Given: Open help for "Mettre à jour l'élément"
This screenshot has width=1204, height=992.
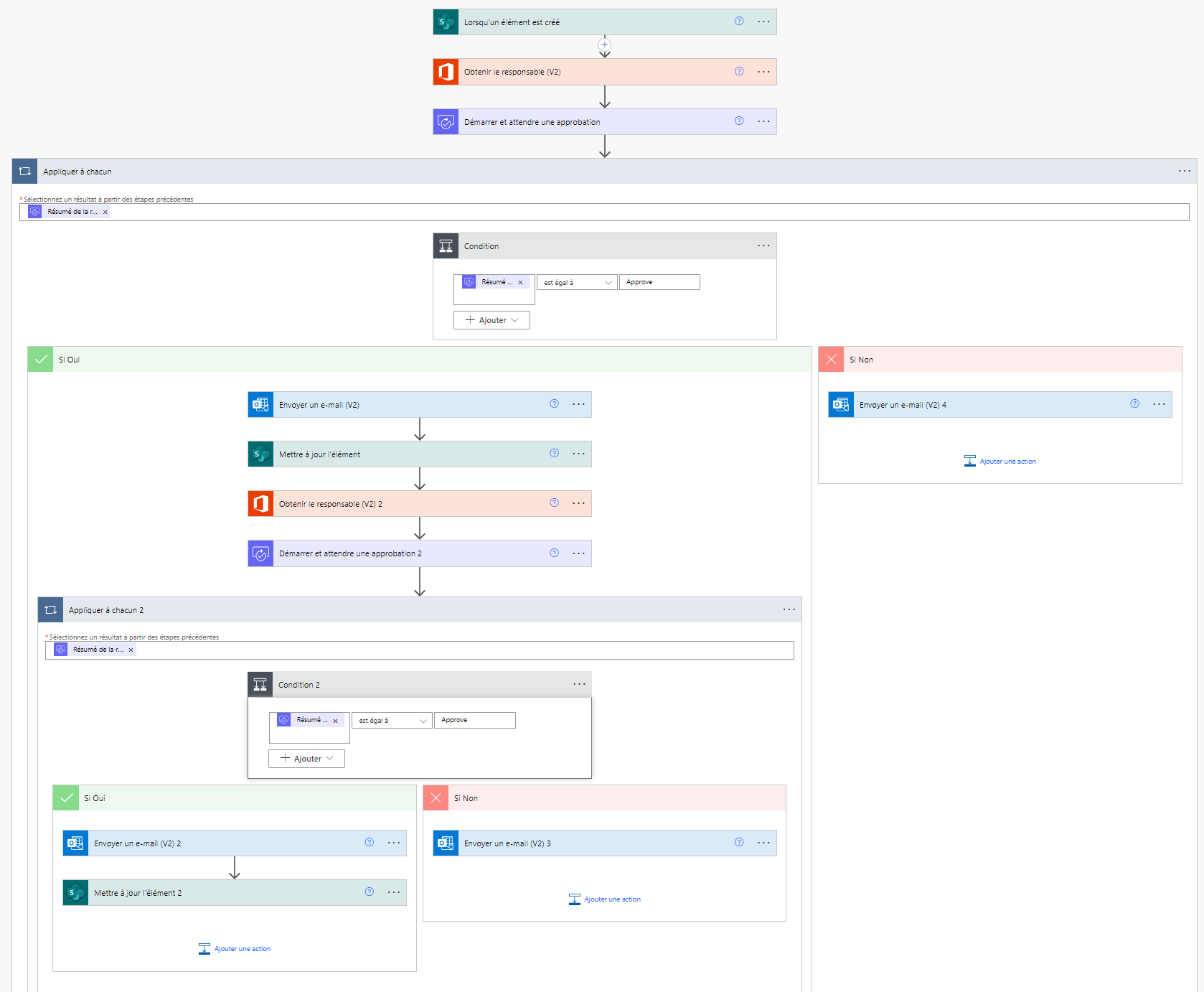Looking at the screenshot, I should click(554, 453).
